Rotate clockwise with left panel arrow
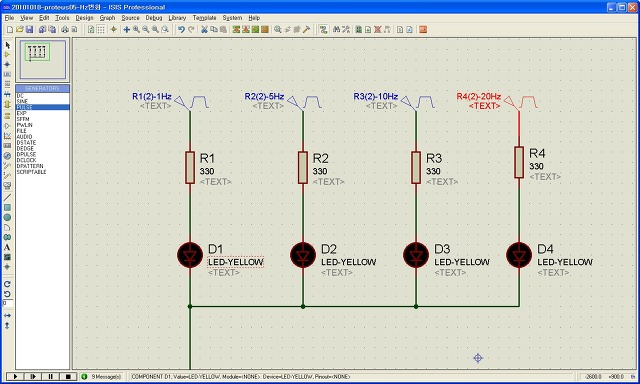 (7, 284)
